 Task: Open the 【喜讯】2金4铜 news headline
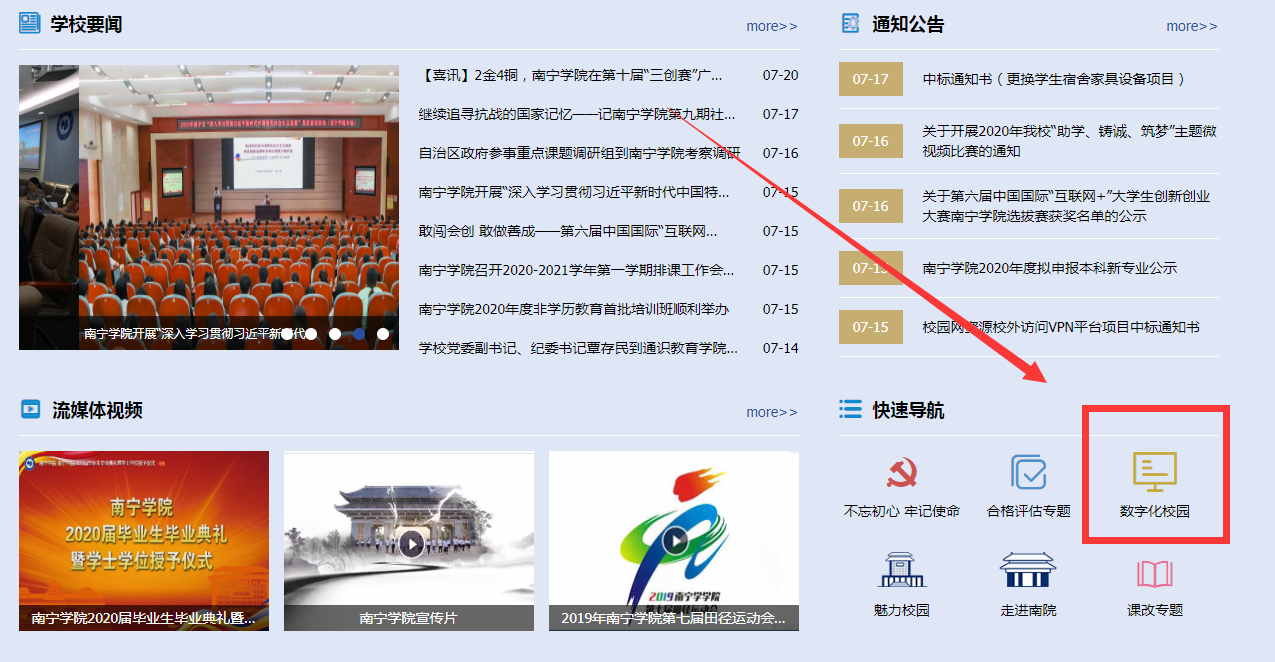click(570, 75)
